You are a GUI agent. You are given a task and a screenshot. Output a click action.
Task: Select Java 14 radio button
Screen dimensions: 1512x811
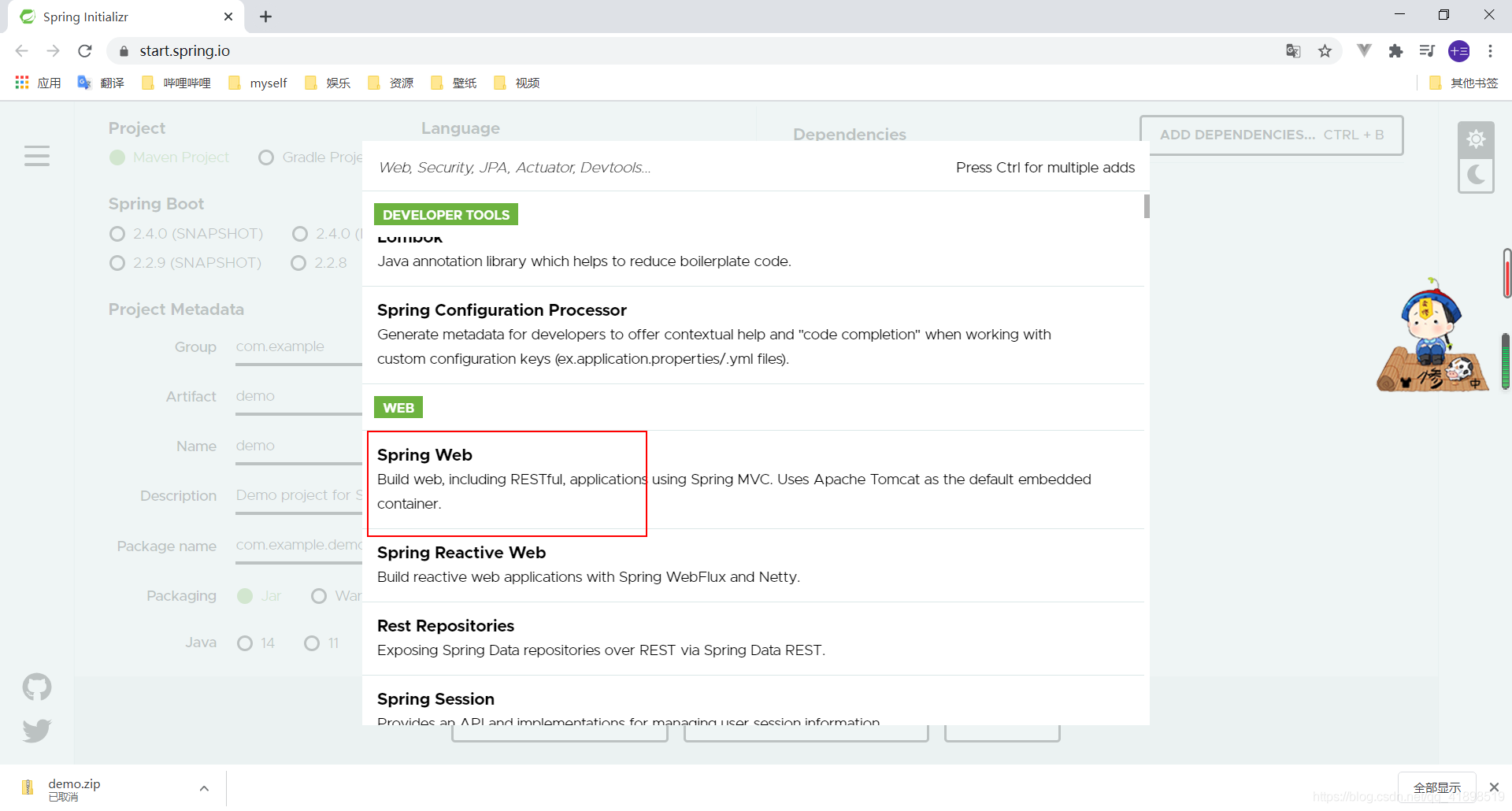click(x=245, y=643)
